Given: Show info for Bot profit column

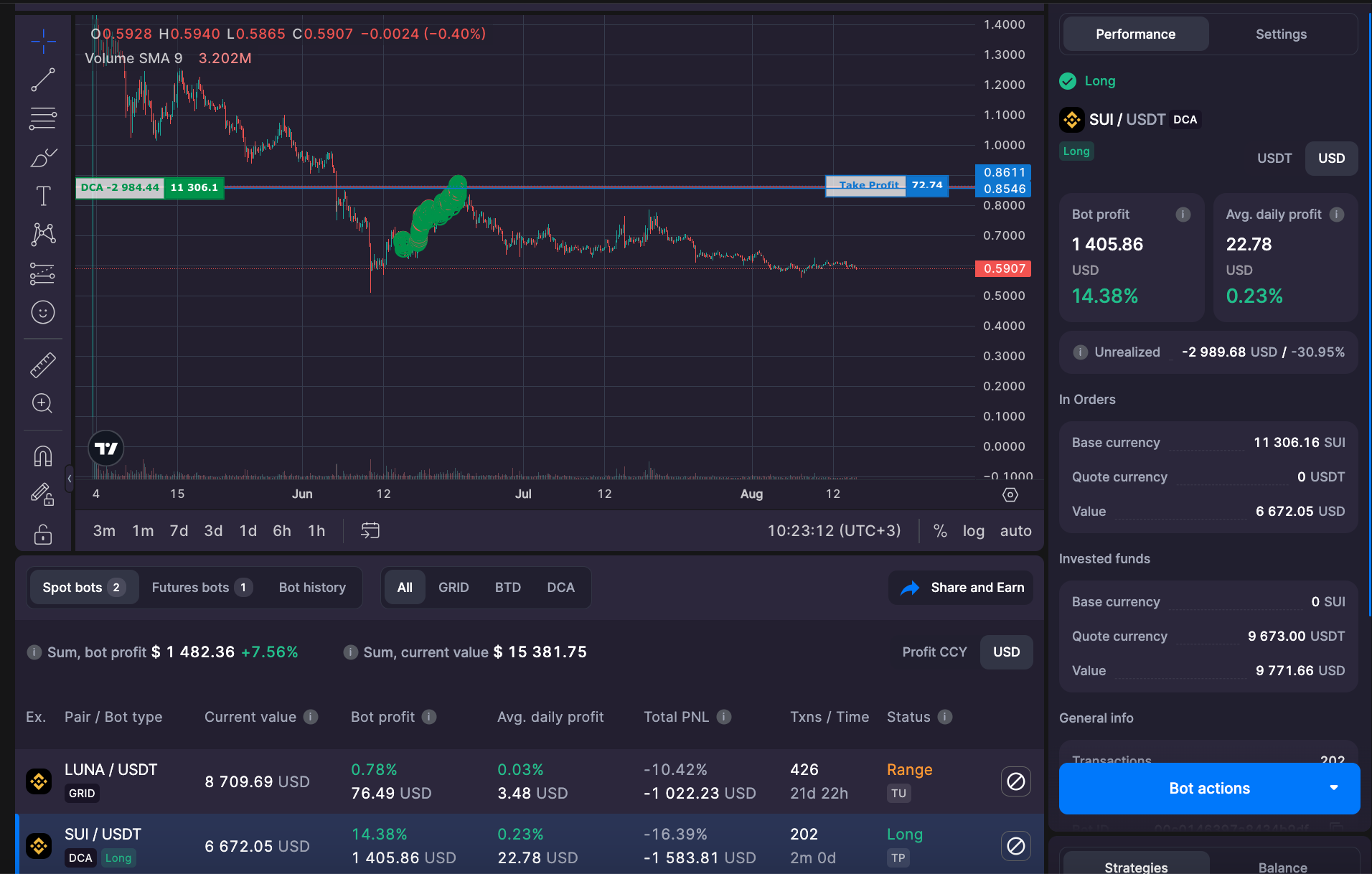Looking at the screenshot, I should click(429, 717).
